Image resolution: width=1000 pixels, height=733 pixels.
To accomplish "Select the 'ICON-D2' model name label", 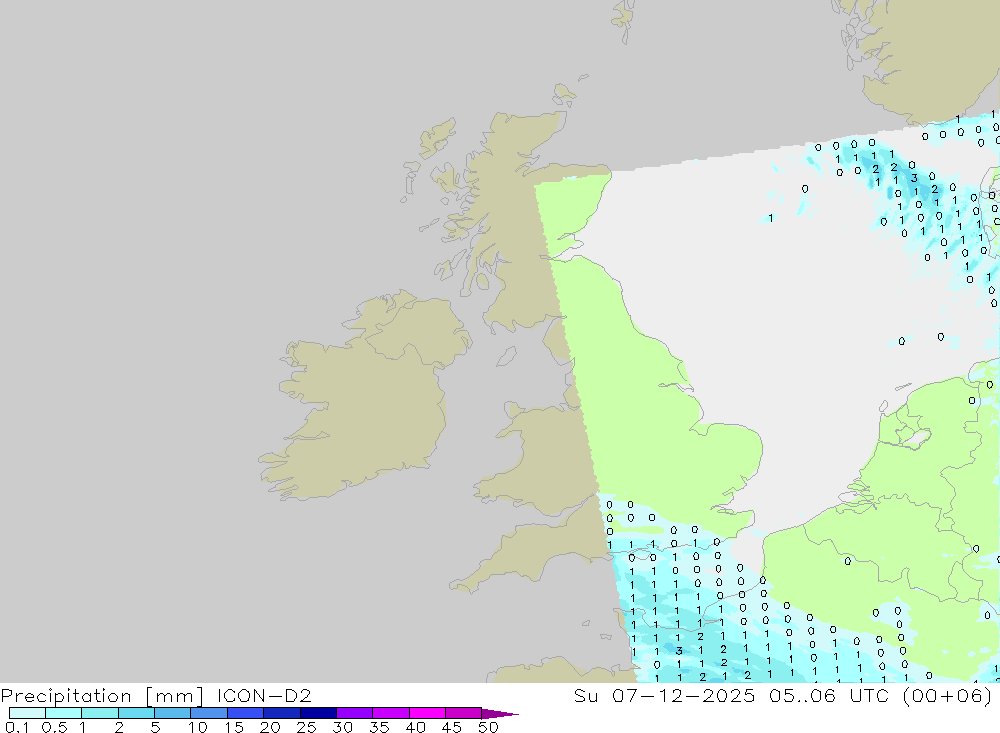I will [264, 695].
